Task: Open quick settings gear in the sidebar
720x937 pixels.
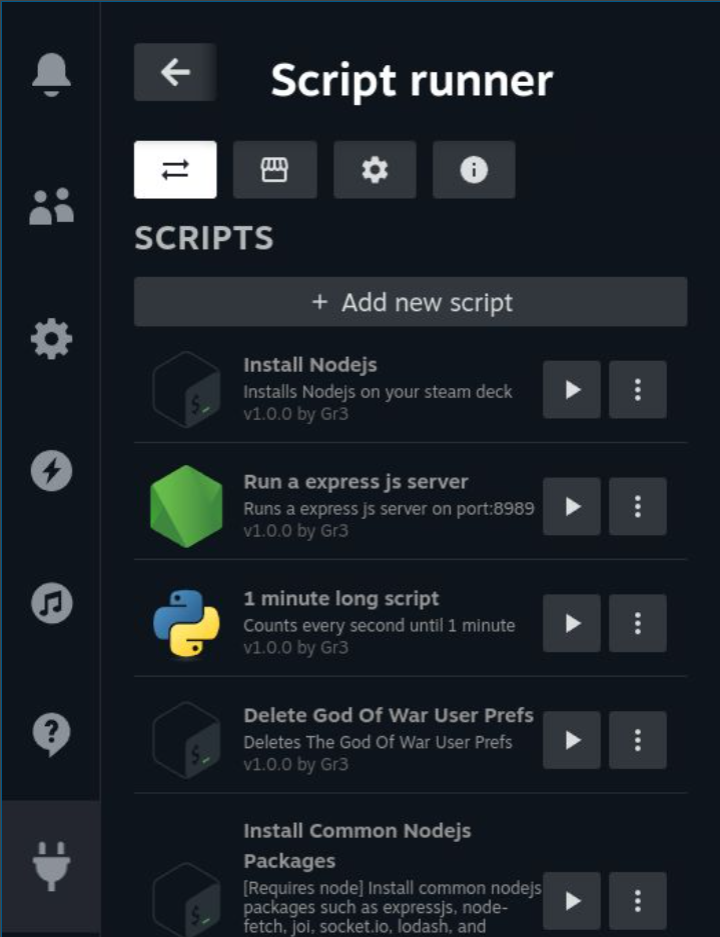Action: coord(51,339)
